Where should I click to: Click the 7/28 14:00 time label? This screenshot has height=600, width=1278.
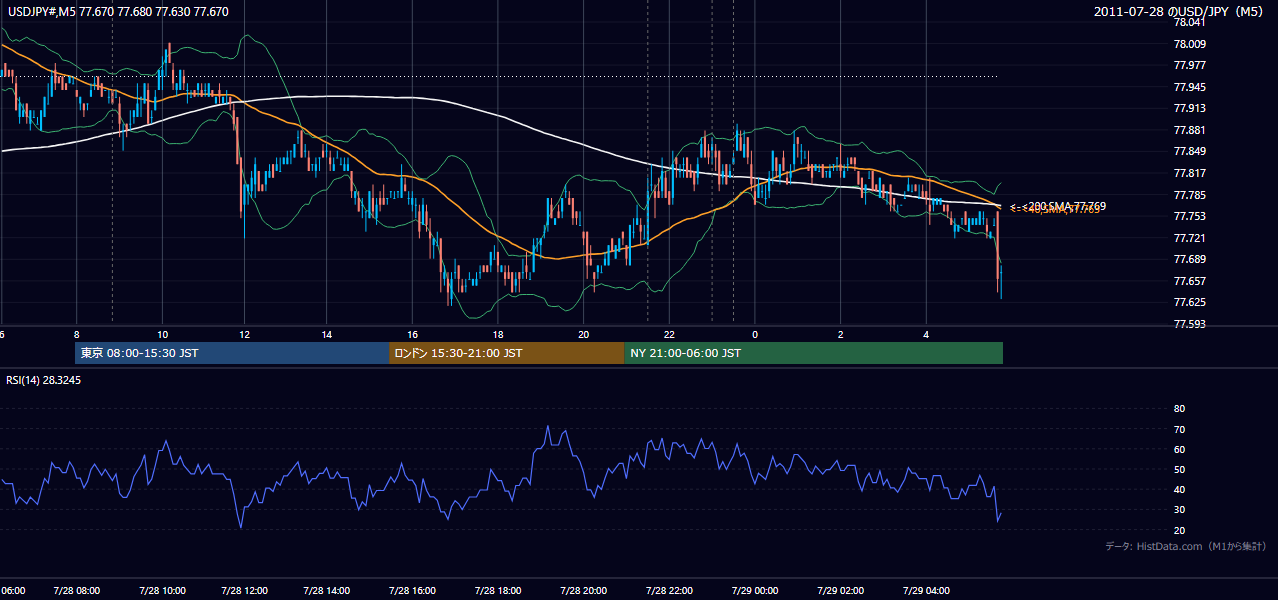pyautogui.click(x=327, y=590)
